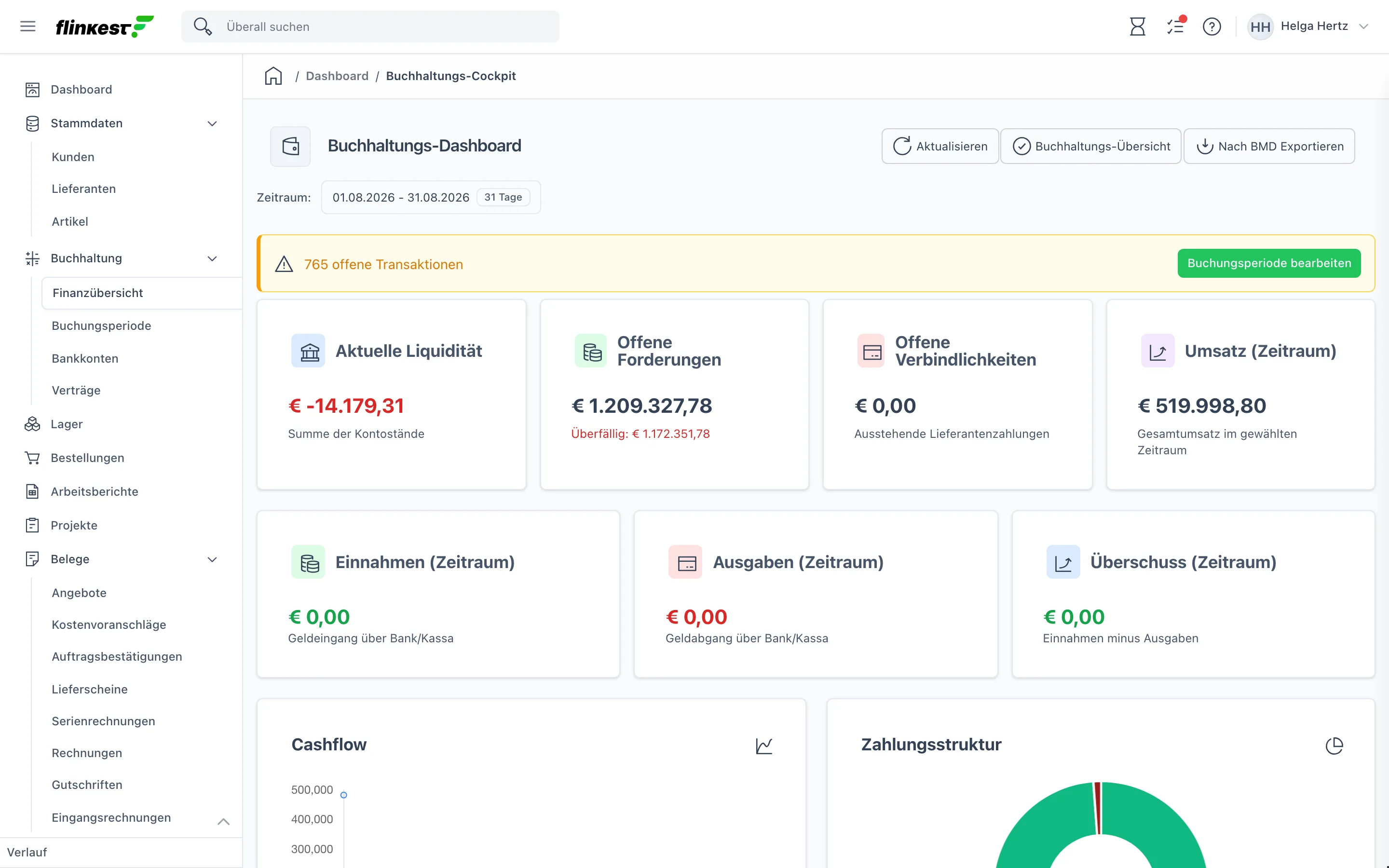Screen dimensions: 1389x868
Task: Open Buchungsperiode menu item
Action: coord(102,325)
